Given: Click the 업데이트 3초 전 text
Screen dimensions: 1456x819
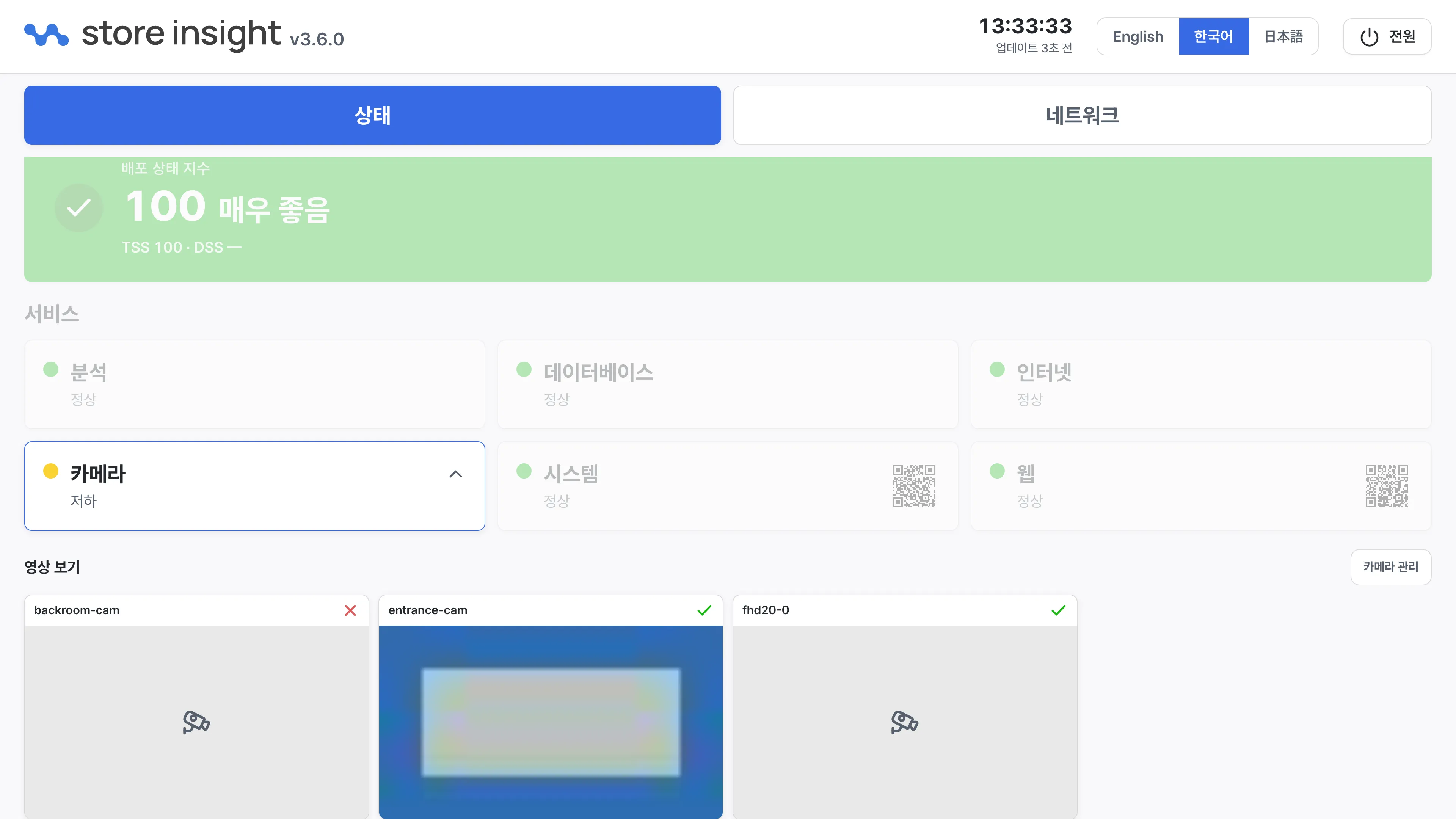Looking at the screenshot, I should (x=1034, y=48).
